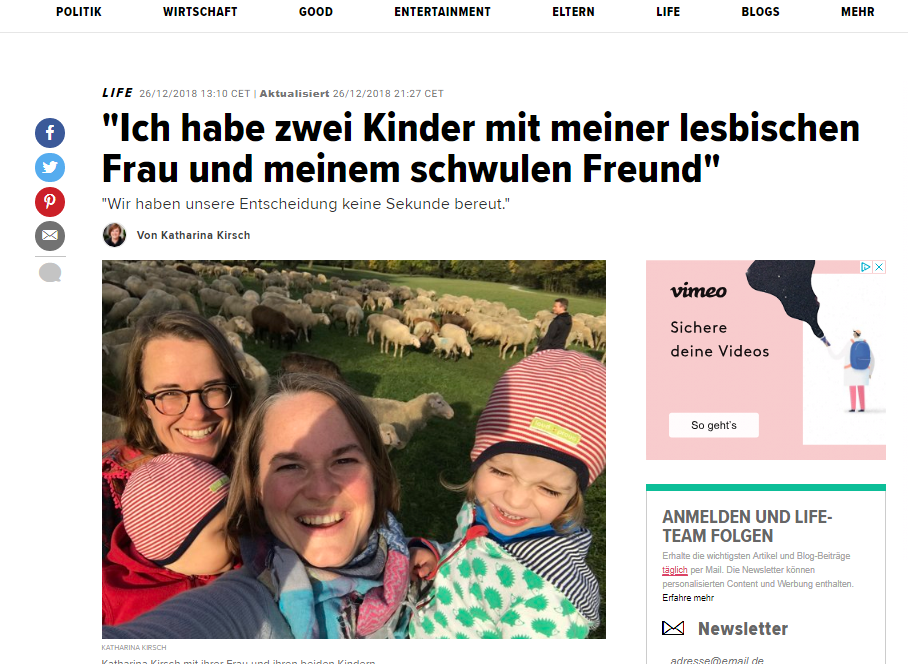The height and width of the screenshot is (664, 908).
Task: Navigate to the ENTERTAINMENT section
Action: (442, 12)
